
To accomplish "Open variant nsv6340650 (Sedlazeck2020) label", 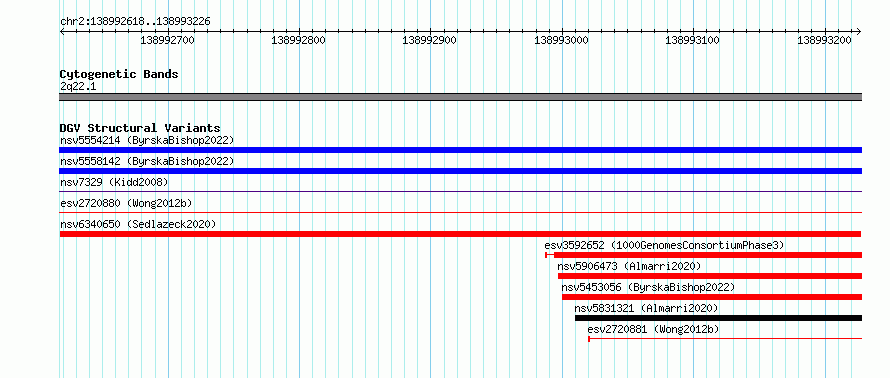I will point(138,224).
